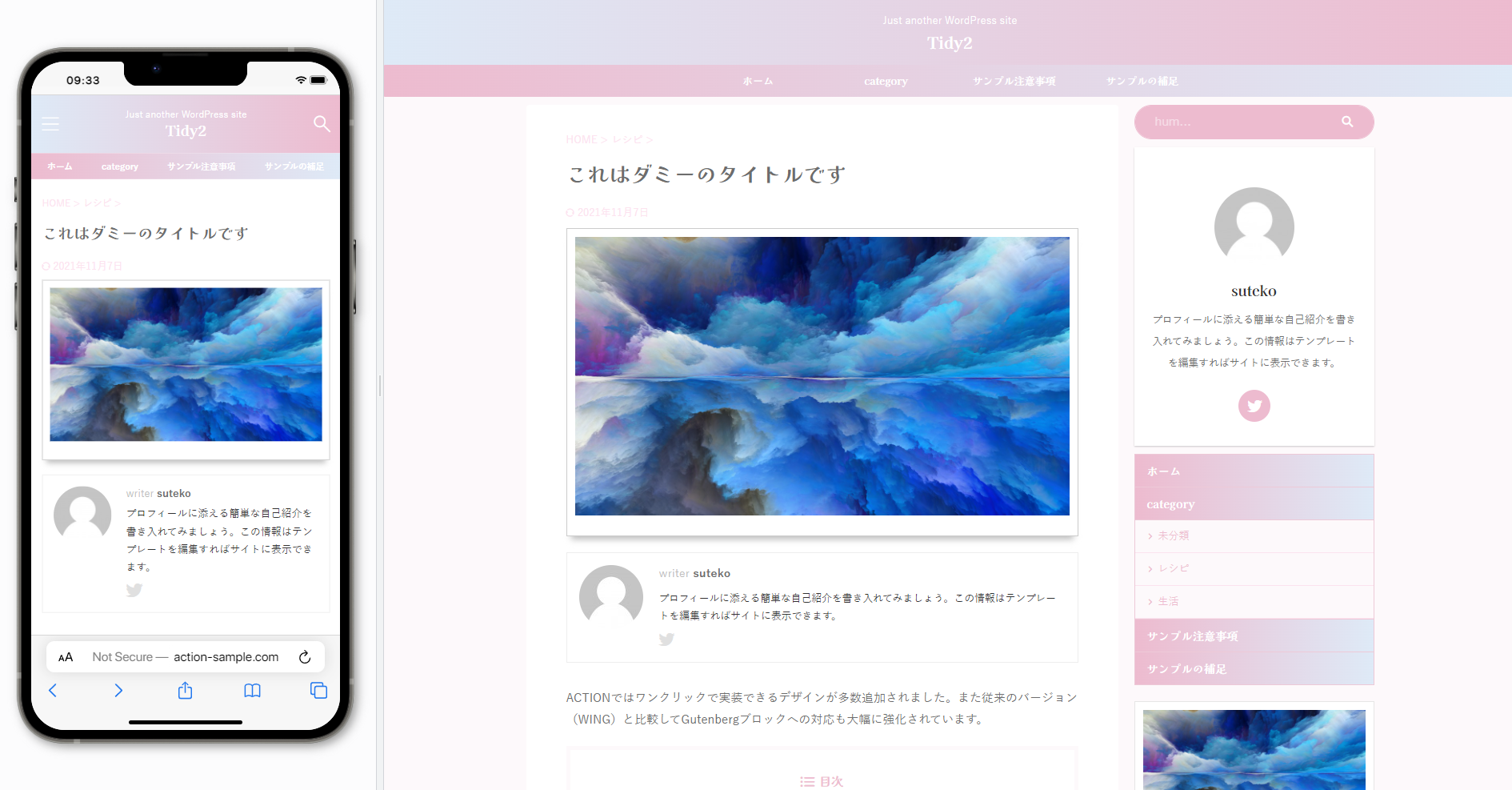Image resolution: width=1512 pixels, height=790 pixels.
Task: Tap レシピ breadcrumb in phone preview
Action: click(98, 203)
